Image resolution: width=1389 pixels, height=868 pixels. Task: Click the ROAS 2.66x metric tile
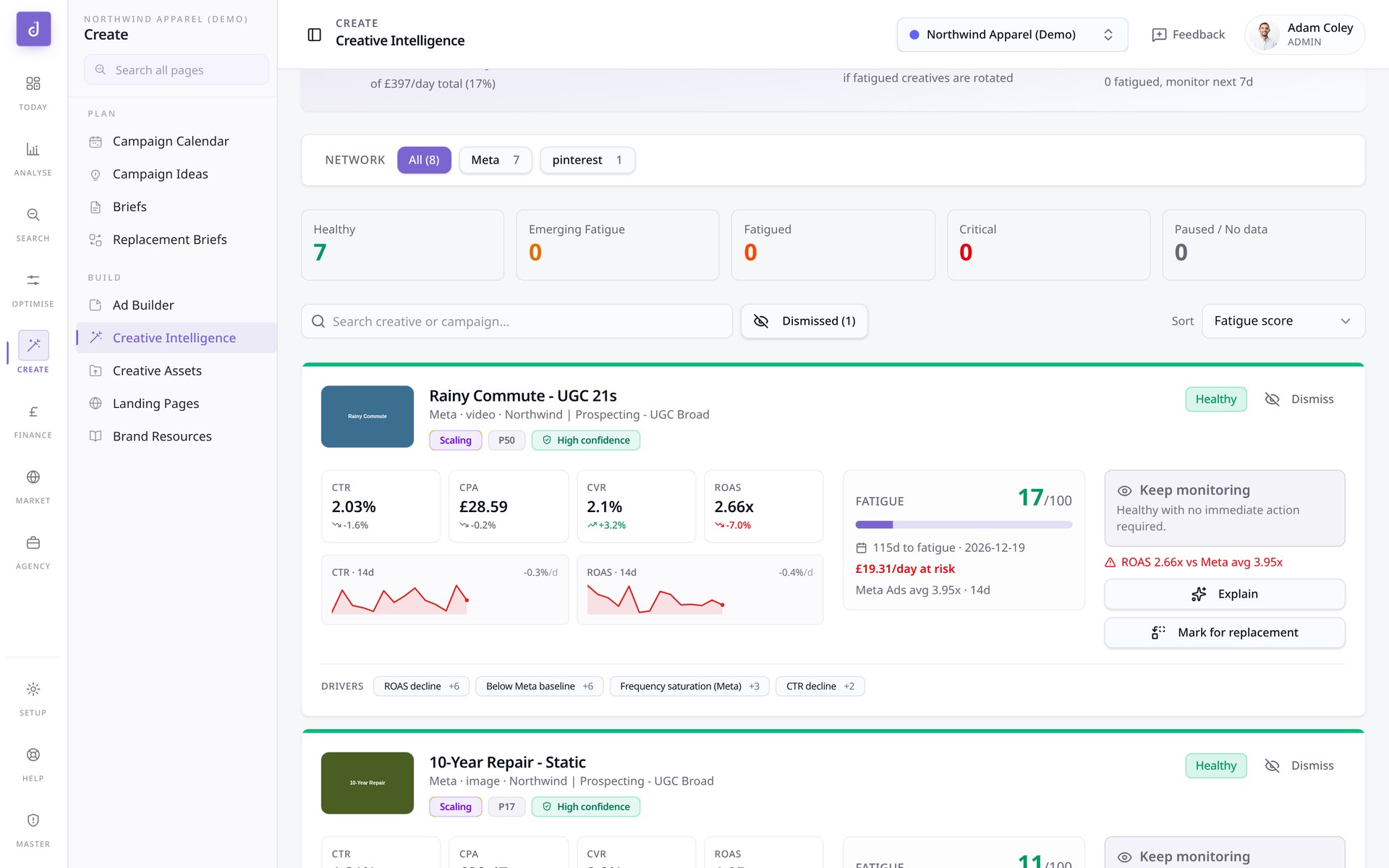click(x=764, y=506)
